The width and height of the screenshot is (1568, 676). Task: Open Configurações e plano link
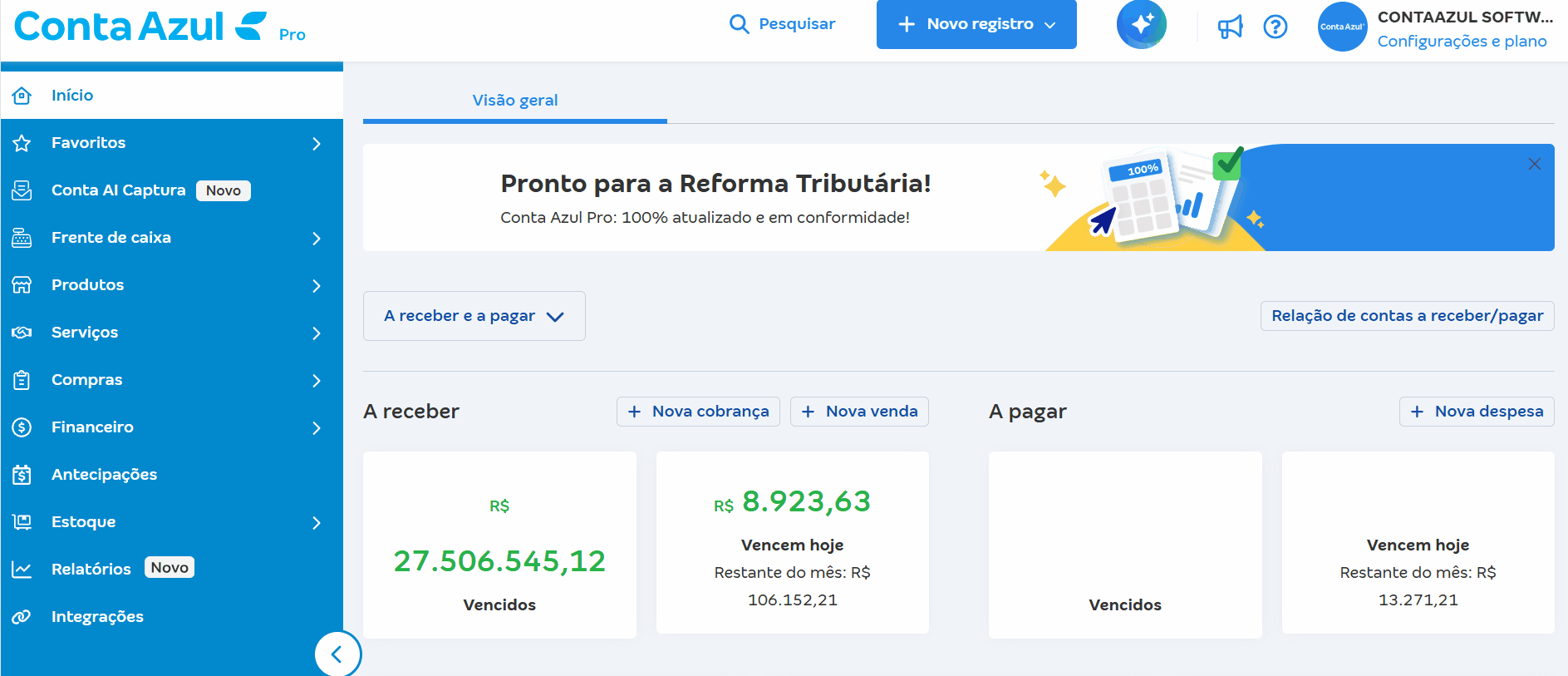click(x=1462, y=42)
